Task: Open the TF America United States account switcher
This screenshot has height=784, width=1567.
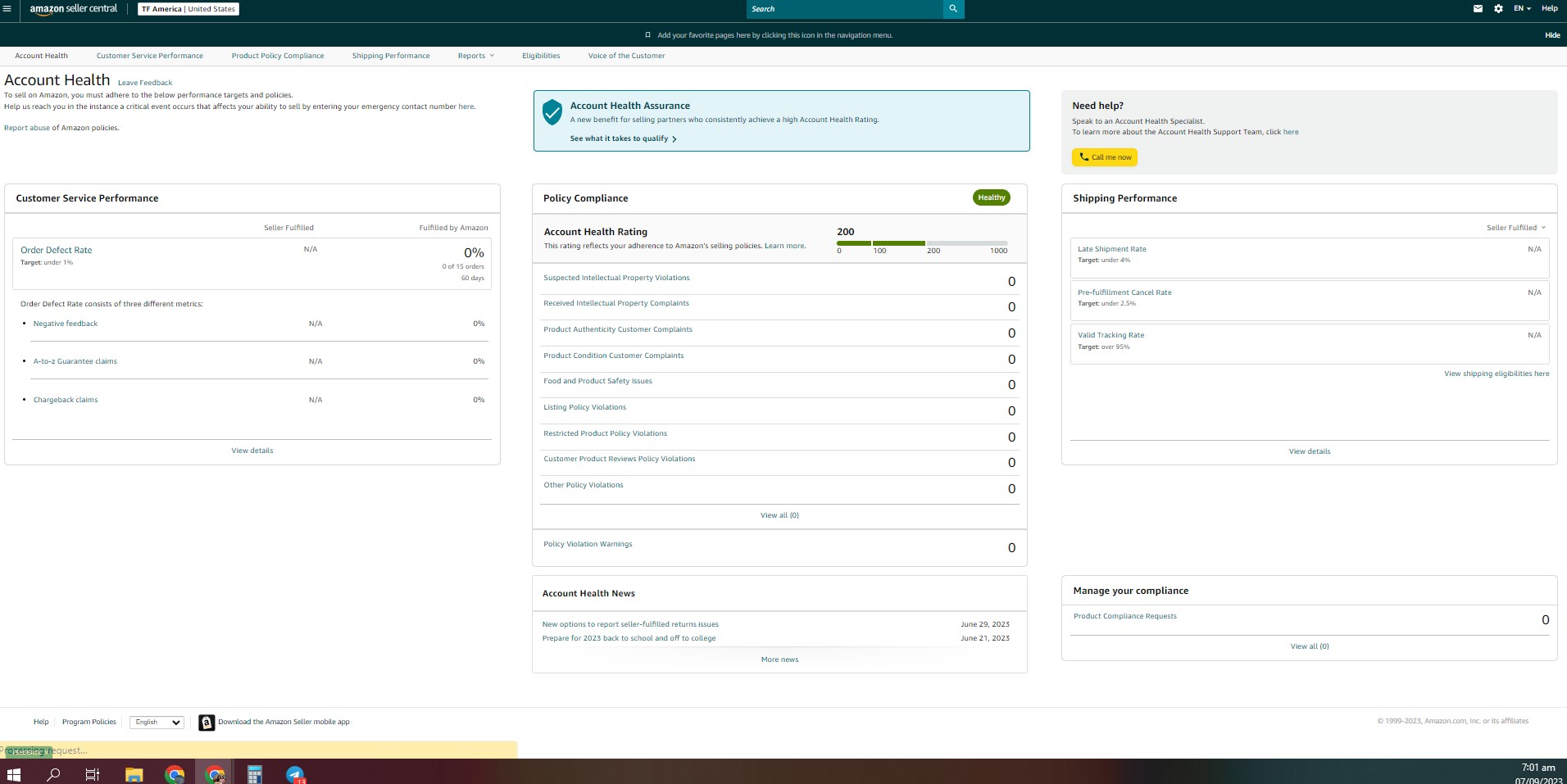Action: tap(188, 9)
